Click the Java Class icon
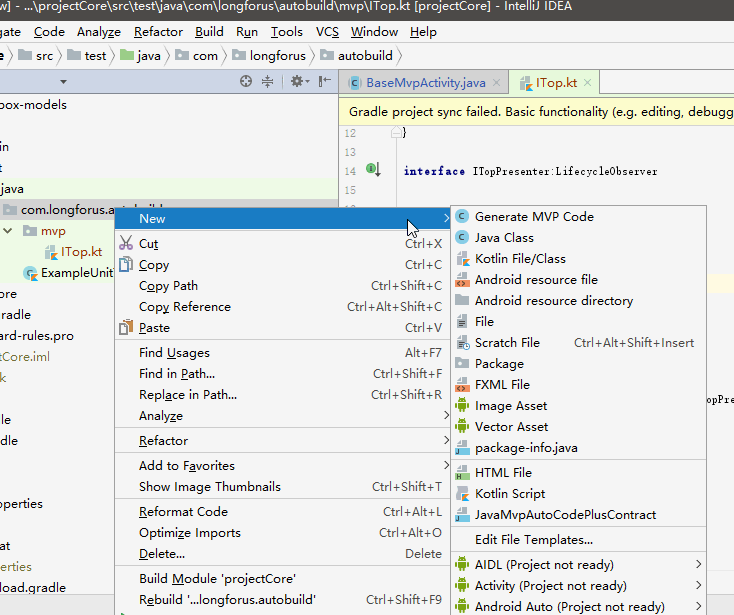Image resolution: width=734 pixels, height=615 pixels. tap(462, 237)
